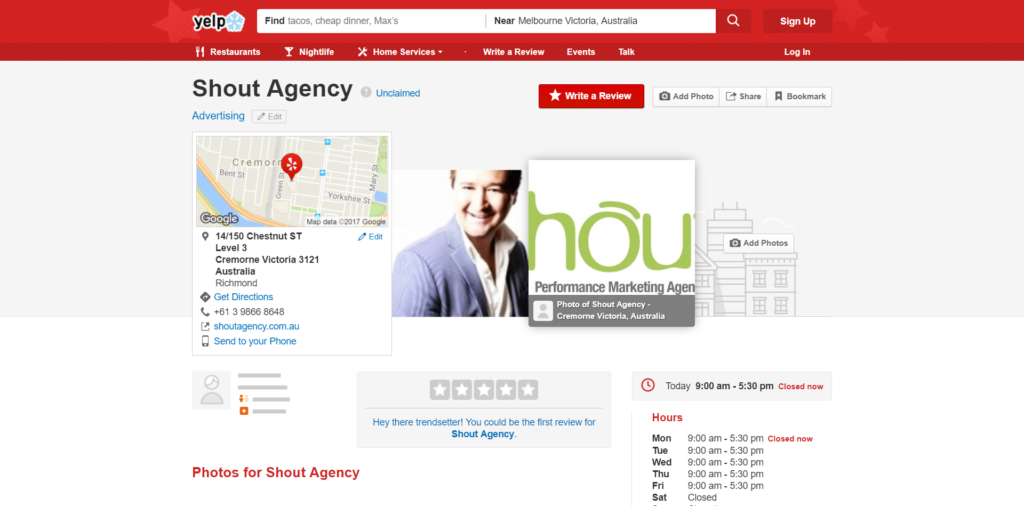This screenshot has width=1024, height=506.
Task: Click the question mark icon beside Unclaimed
Action: [366, 93]
